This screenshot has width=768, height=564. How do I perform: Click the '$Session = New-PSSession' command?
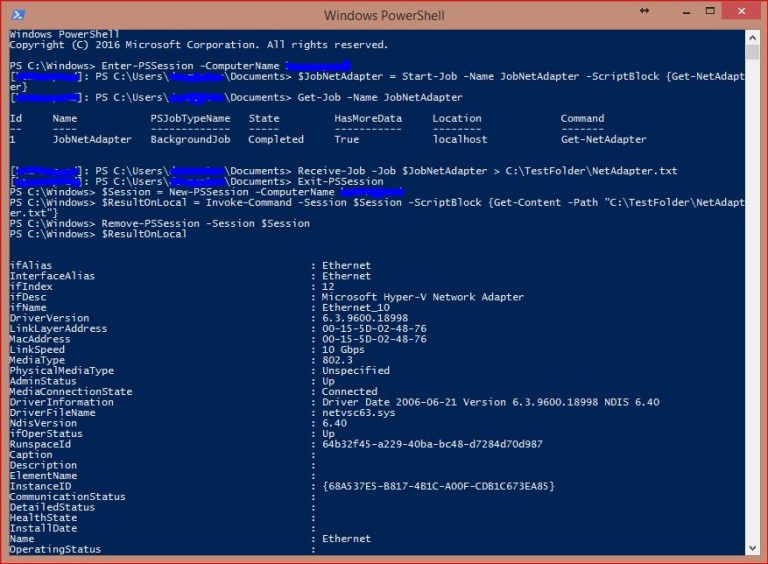[175, 192]
